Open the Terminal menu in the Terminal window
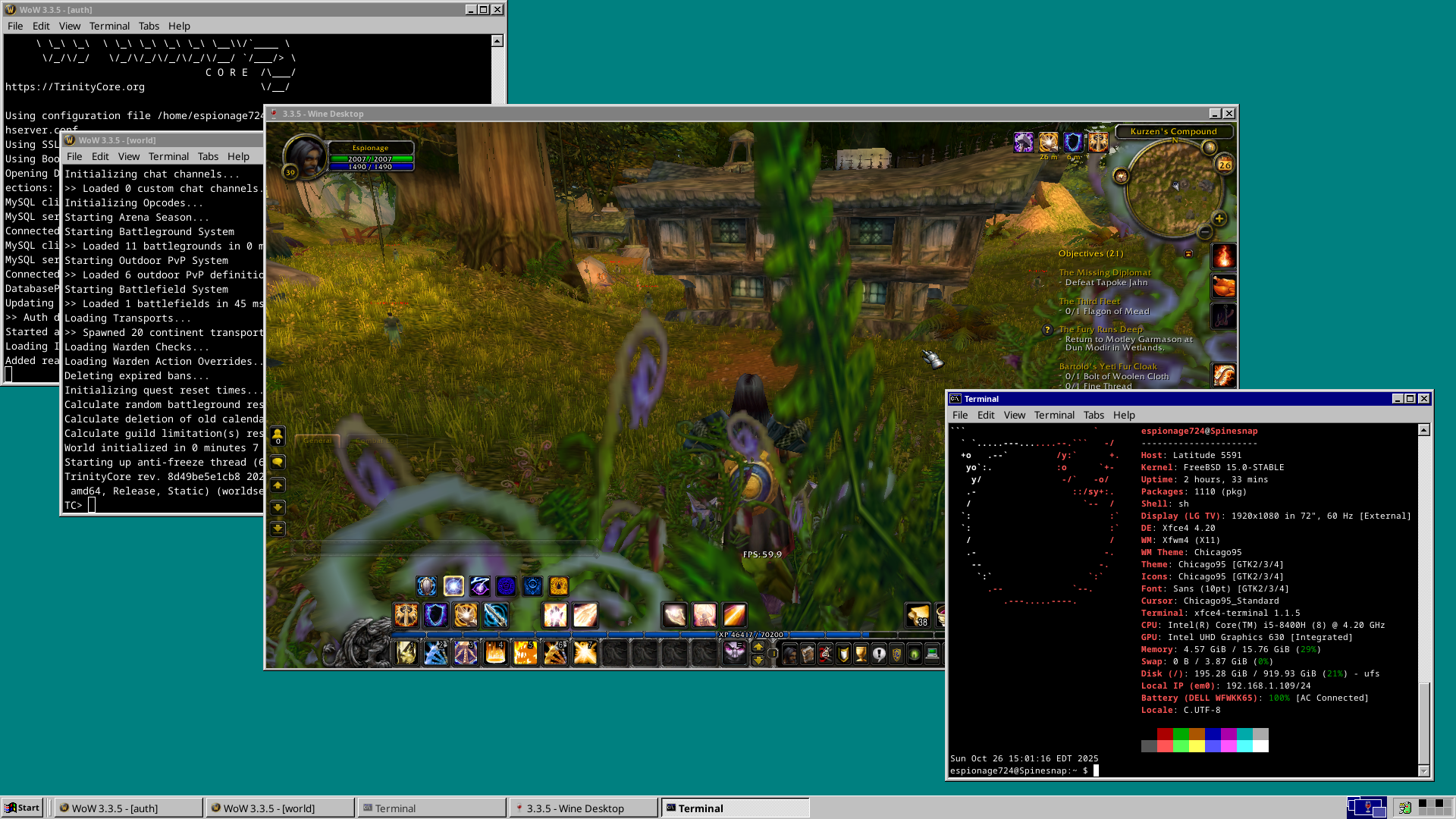Viewport: 1456px width, 819px height. tap(1054, 415)
